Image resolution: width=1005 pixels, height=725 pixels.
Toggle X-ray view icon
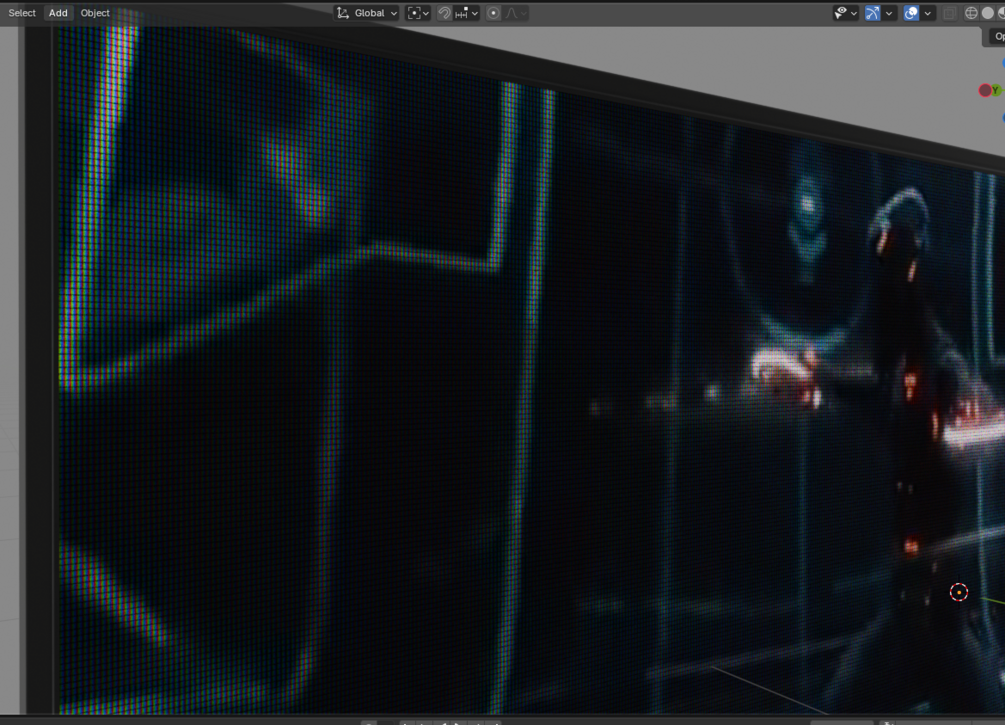(950, 13)
